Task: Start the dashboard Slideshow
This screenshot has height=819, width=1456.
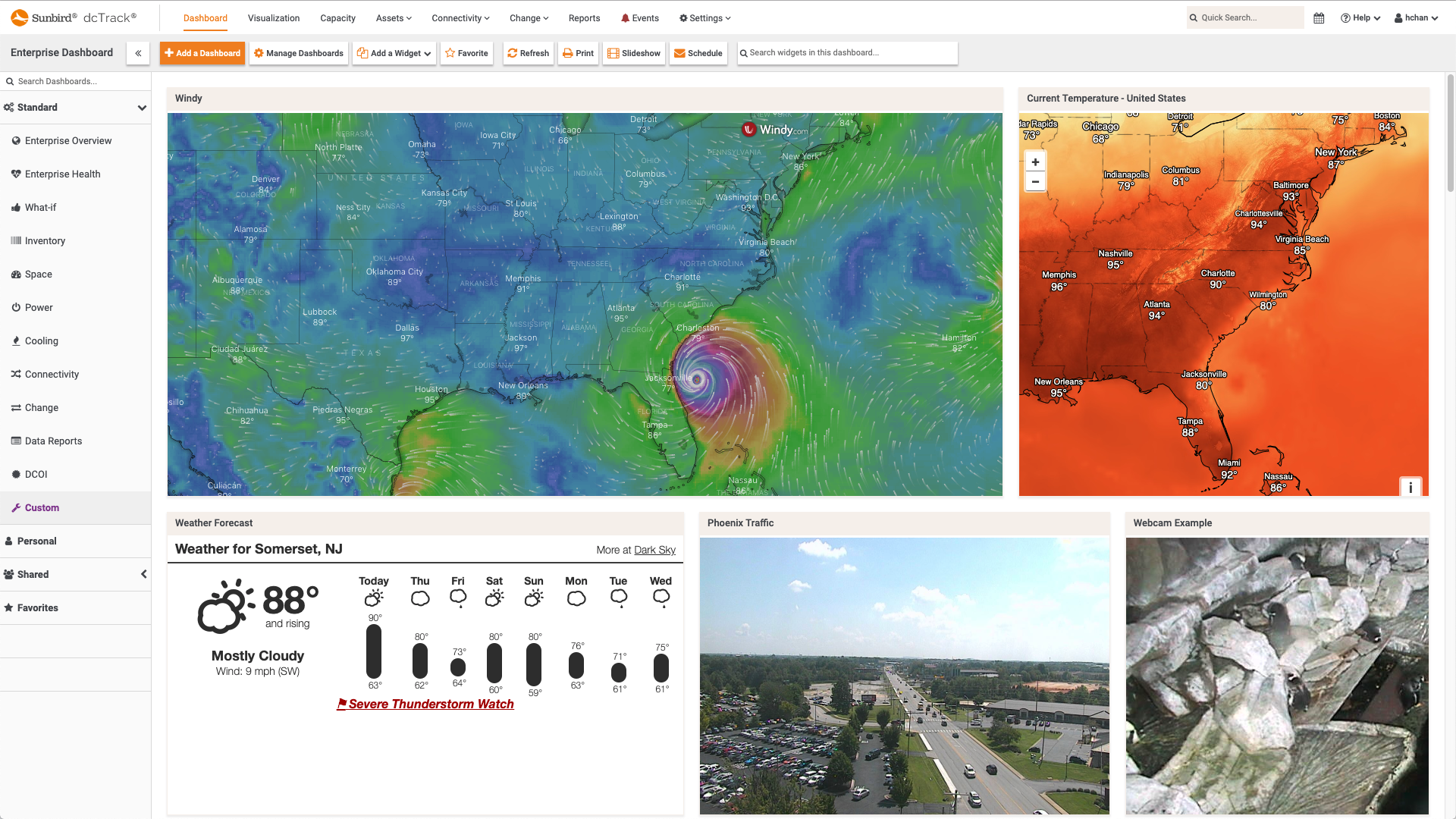Action: pyautogui.click(x=633, y=53)
